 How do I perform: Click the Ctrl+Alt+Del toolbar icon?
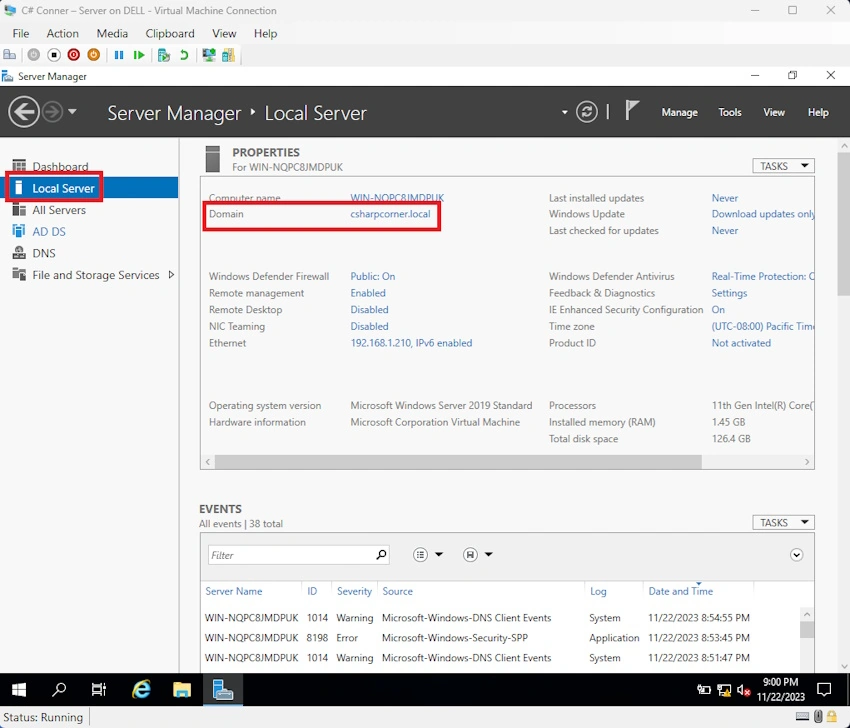tap(10, 55)
